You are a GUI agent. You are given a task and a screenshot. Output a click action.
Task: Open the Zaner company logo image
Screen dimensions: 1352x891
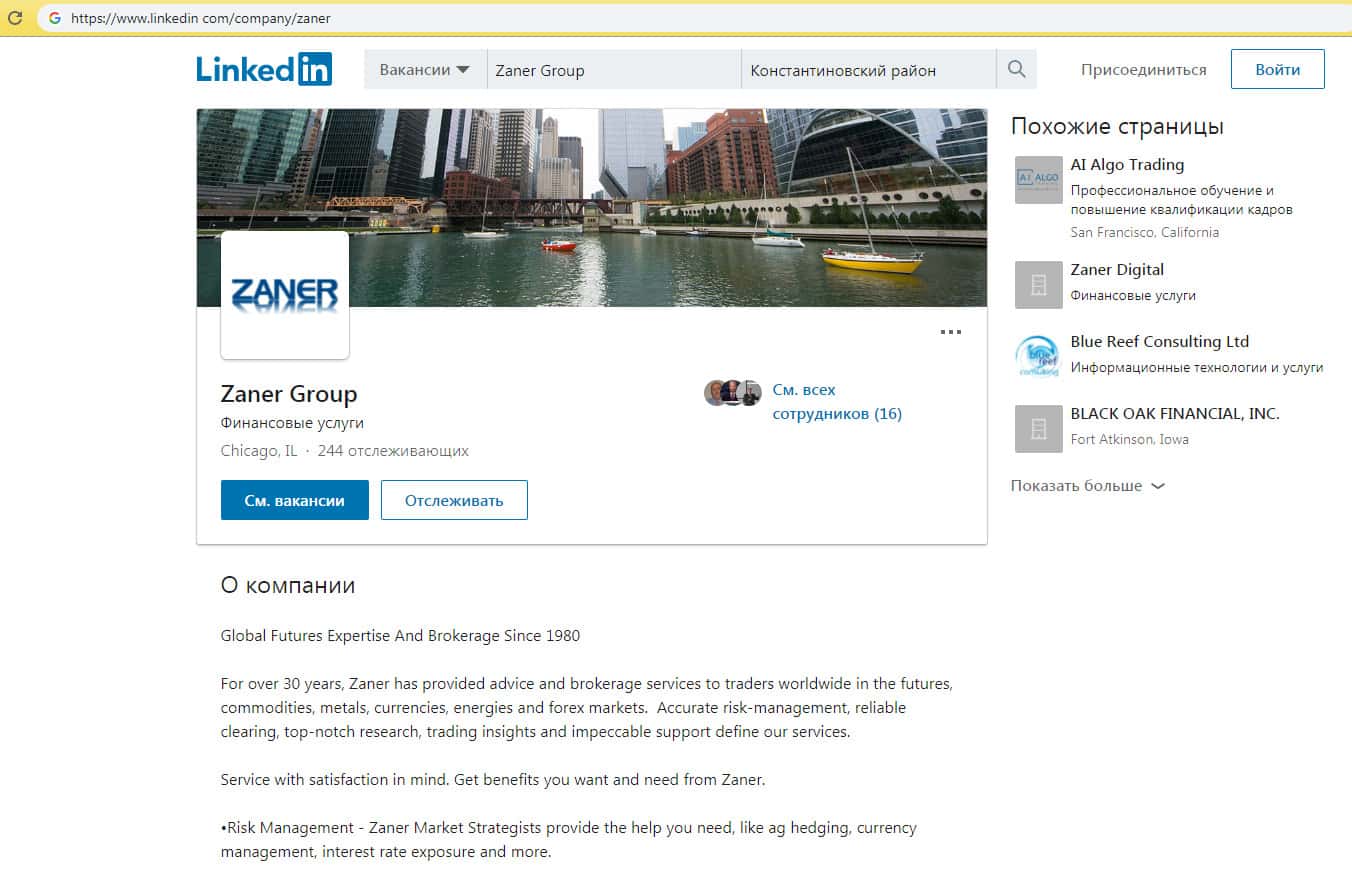point(285,295)
